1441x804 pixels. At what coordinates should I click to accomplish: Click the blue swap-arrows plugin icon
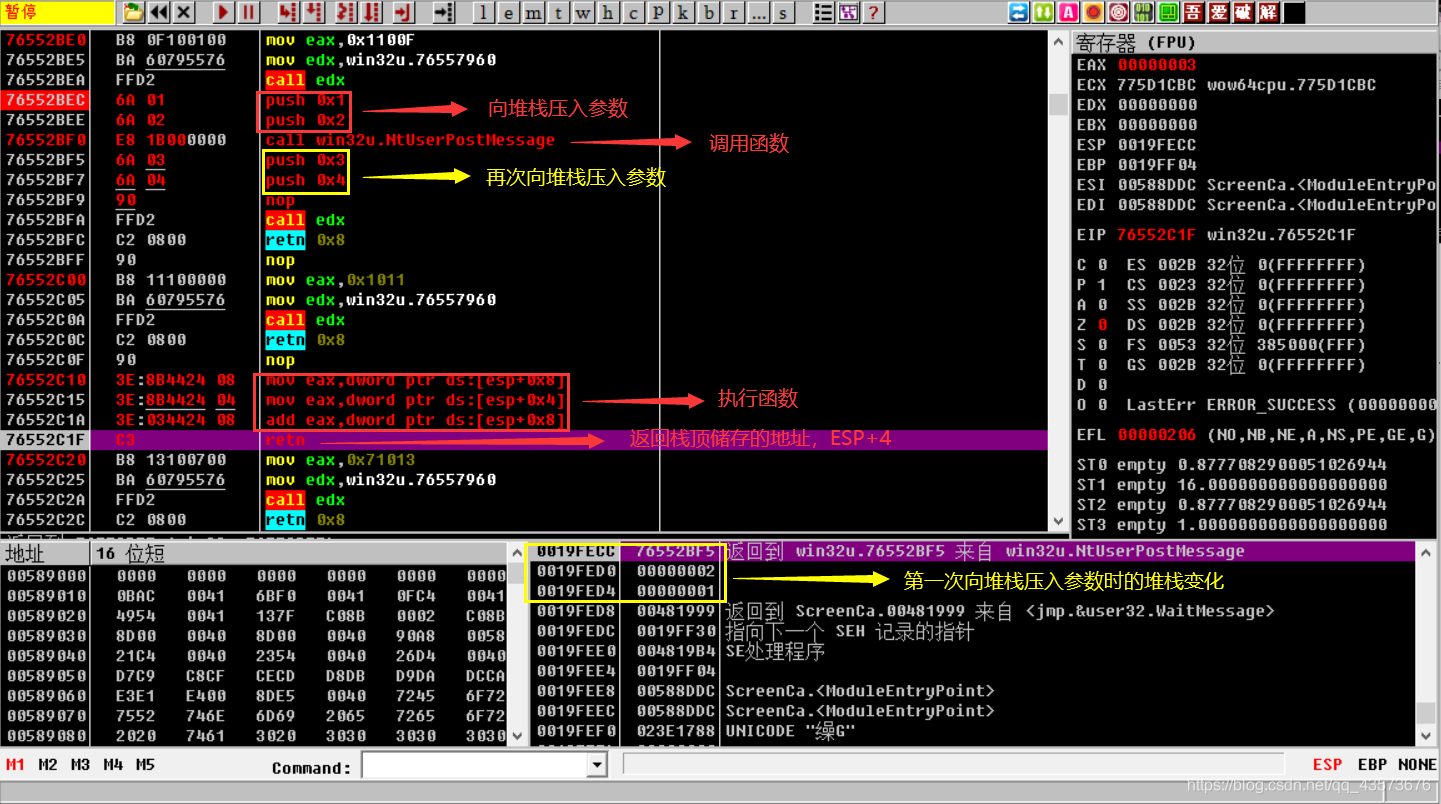point(1019,13)
